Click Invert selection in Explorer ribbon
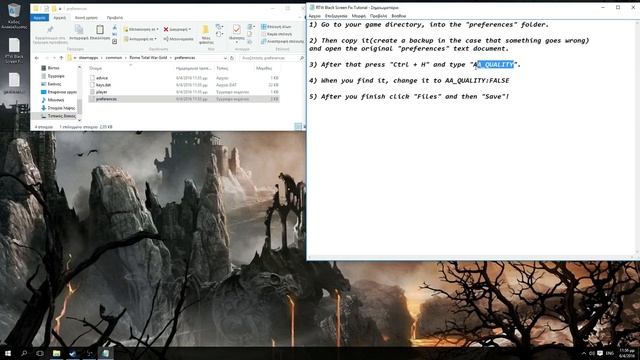 click(282, 41)
